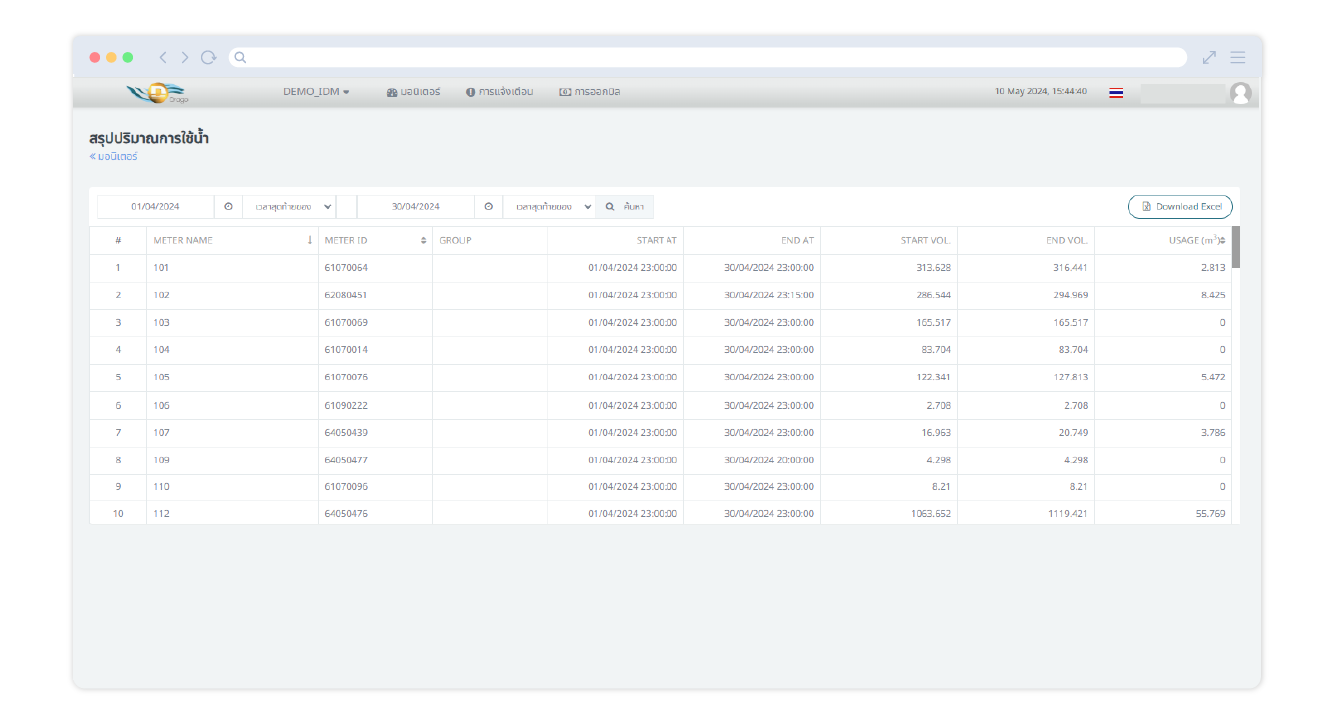This screenshot has width=1320, height=720.
Task: Click the « มอนิเตอร์ back link
Action: [113, 157]
